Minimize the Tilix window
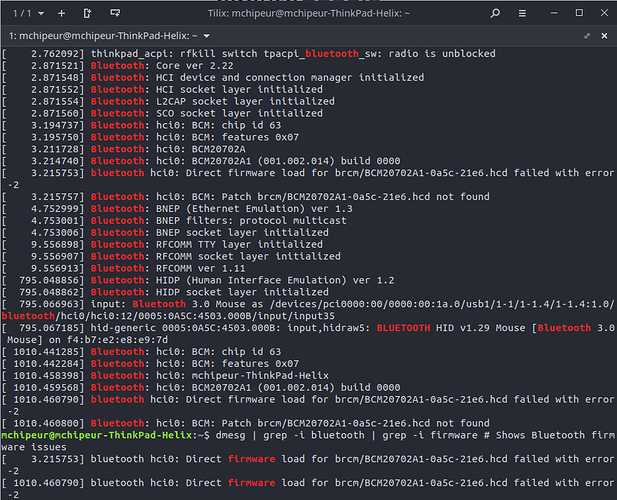 (554, 13)
